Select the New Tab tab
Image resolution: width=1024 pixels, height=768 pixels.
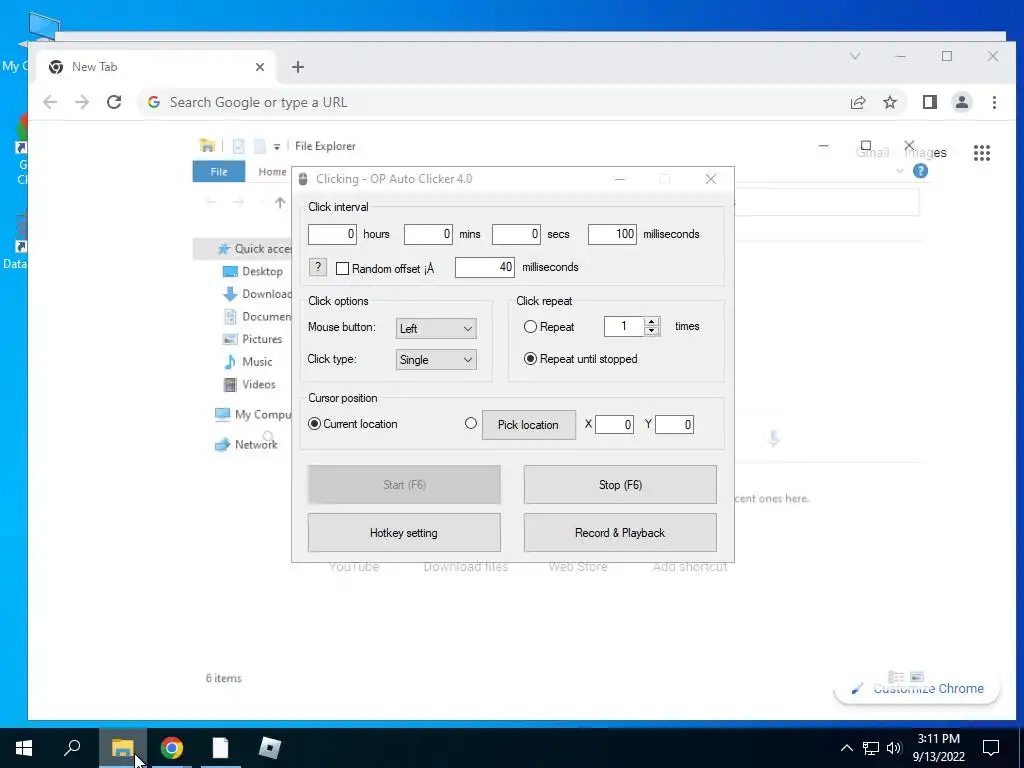pos(155,67)
